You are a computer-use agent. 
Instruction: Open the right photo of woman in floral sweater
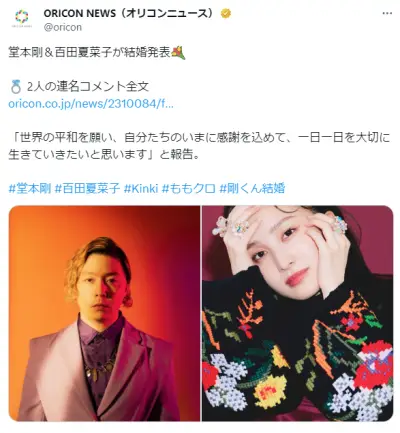coord(298,313)
